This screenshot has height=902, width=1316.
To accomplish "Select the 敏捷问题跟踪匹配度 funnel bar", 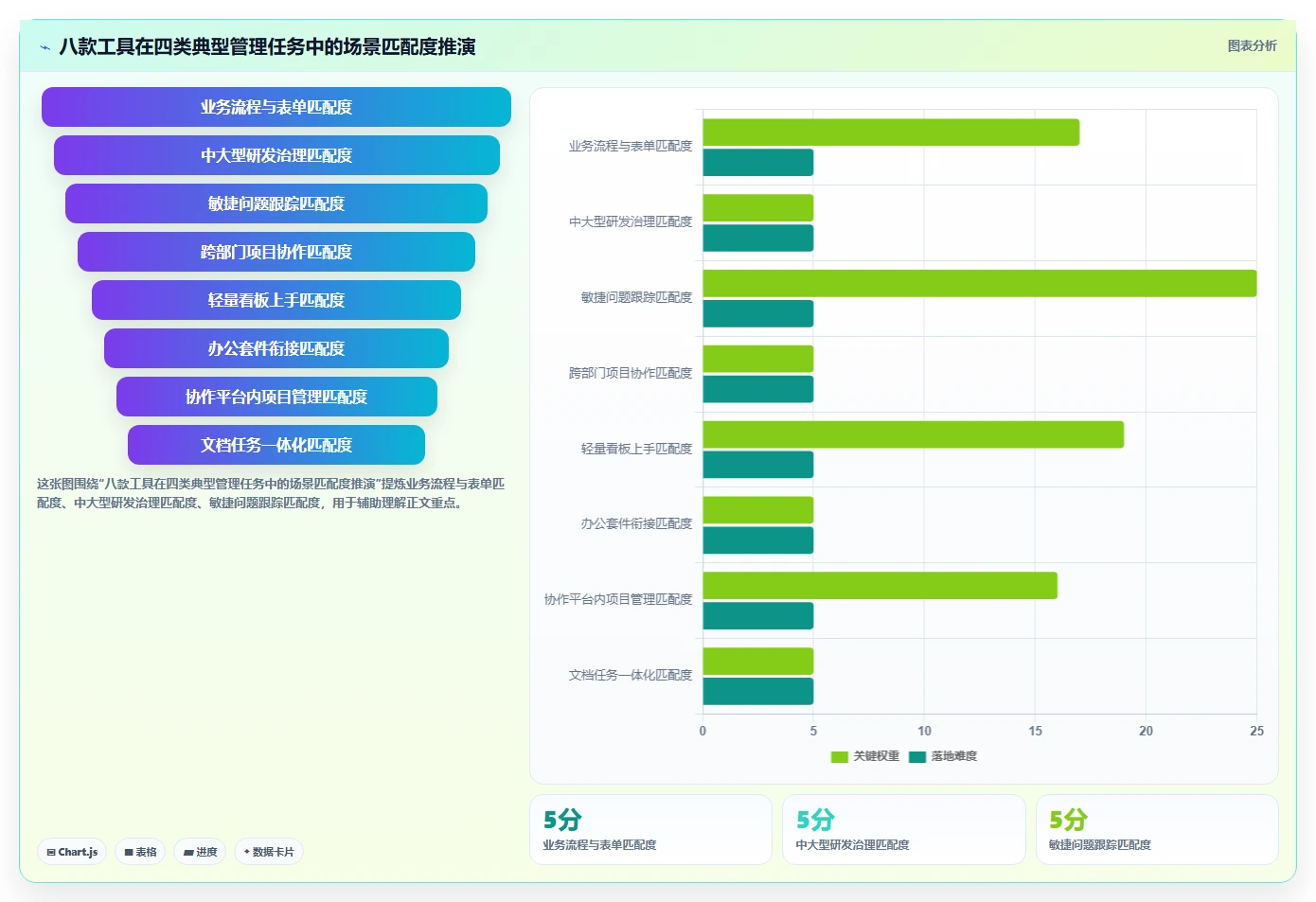I will tap(276, 203).
